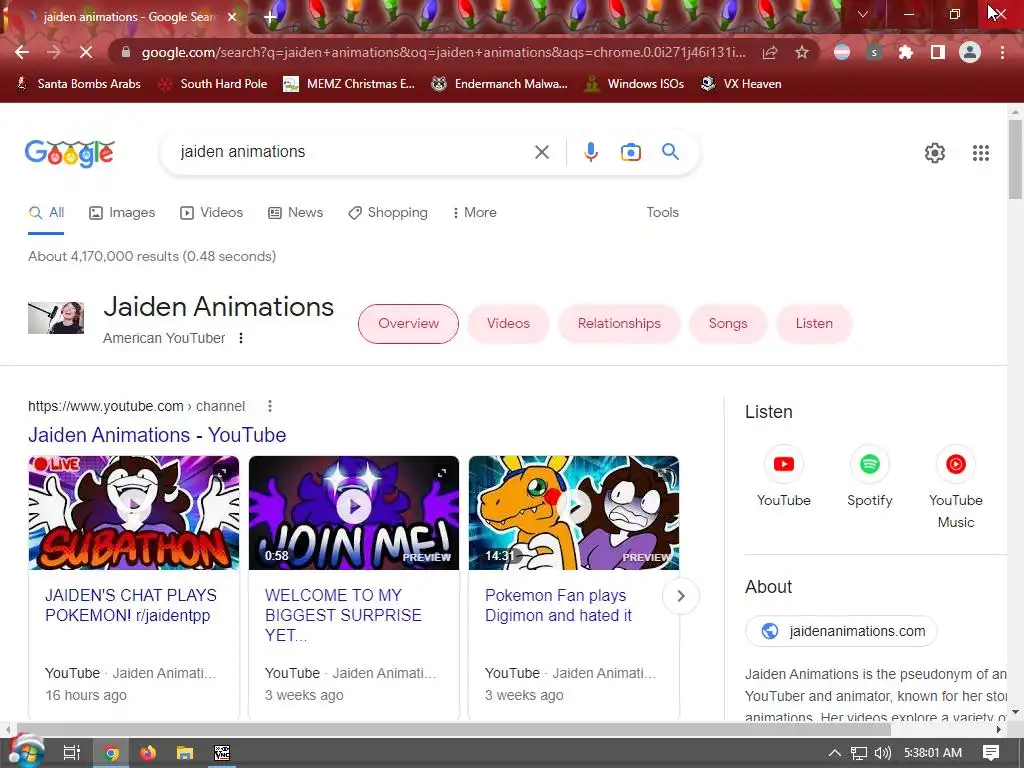Viewport: 1024px width, 768px height.
Task: Bookmark this page with the star icon
Action: tap(802, 52)
